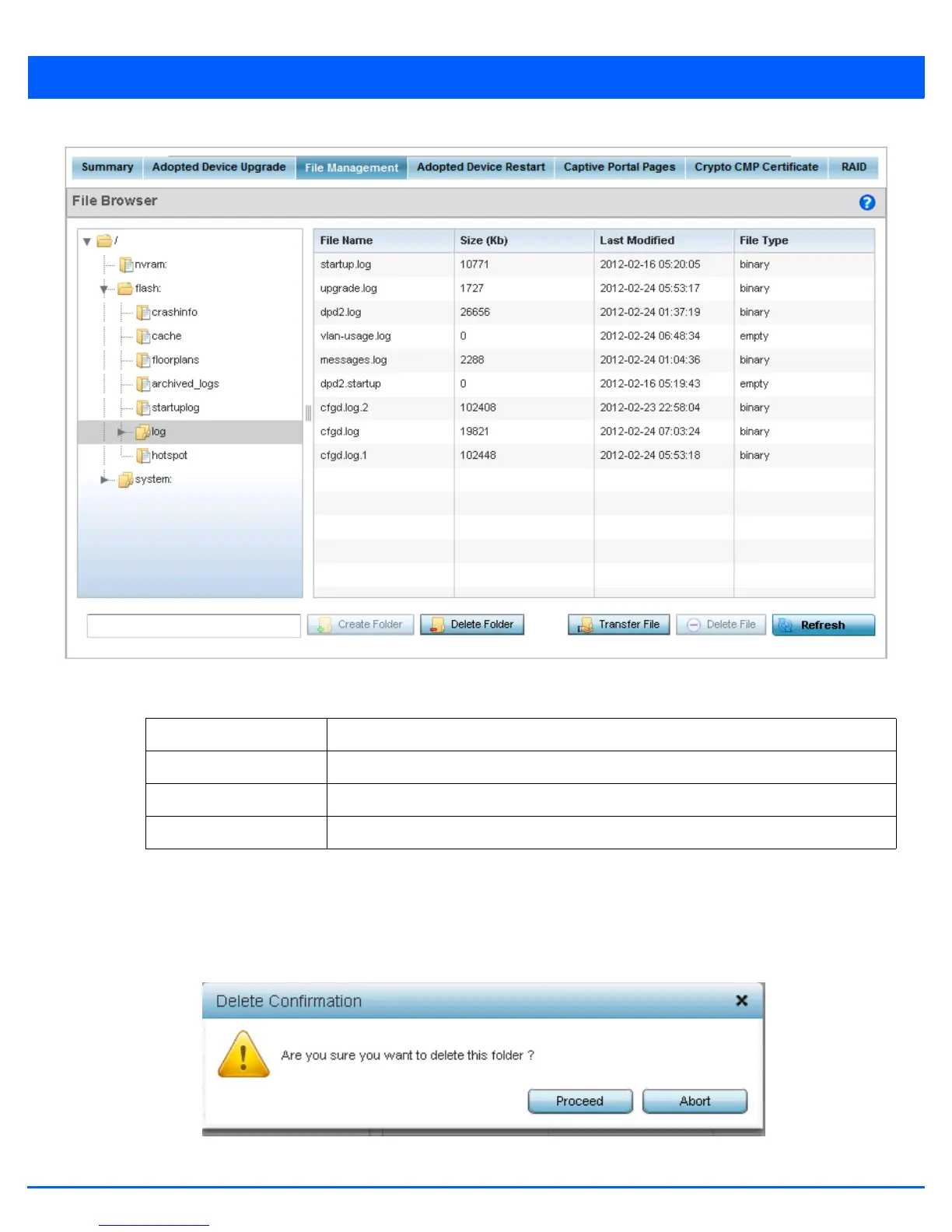The width and height of the screenshot is (952, 1232).
Task: Click the tree panel splitter handle
Action: point(308,413)
